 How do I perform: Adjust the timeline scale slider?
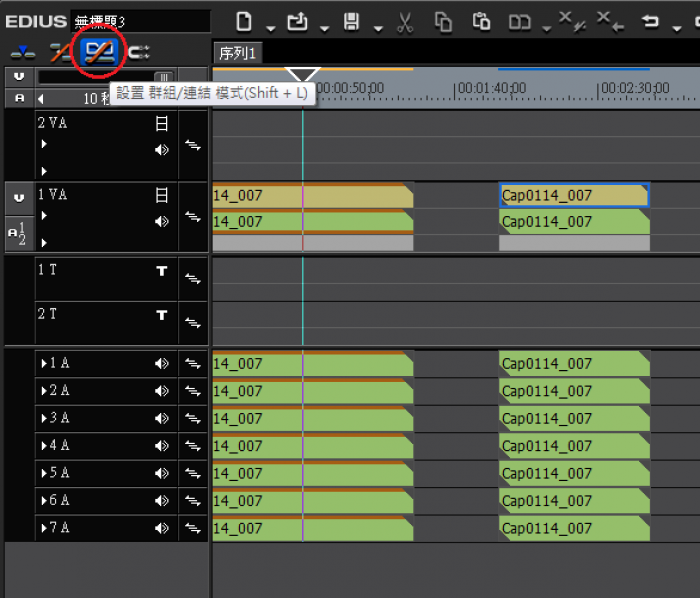click(x=162, y=77)
